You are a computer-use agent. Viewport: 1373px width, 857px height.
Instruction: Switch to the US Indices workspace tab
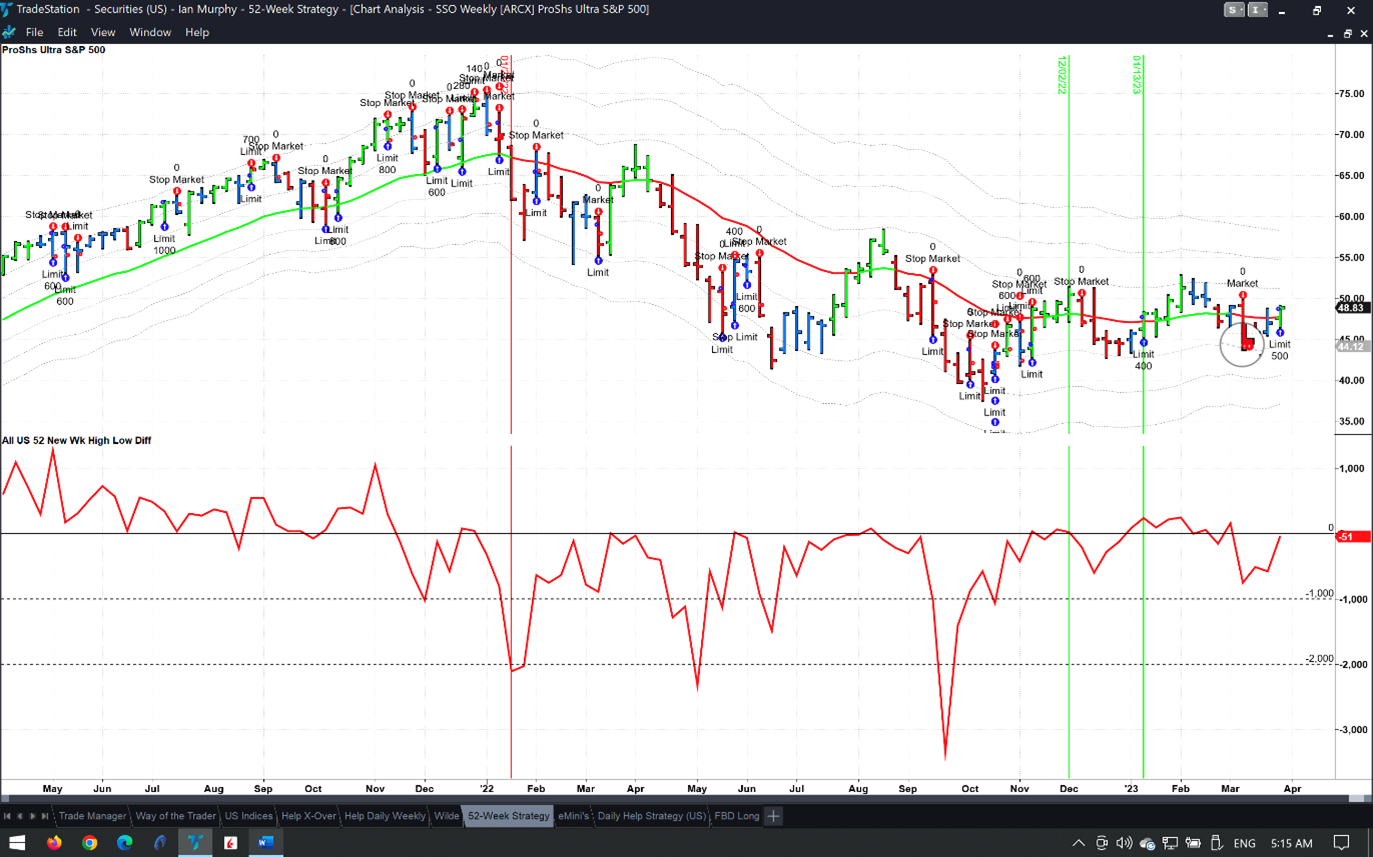(x=248, y=816)
